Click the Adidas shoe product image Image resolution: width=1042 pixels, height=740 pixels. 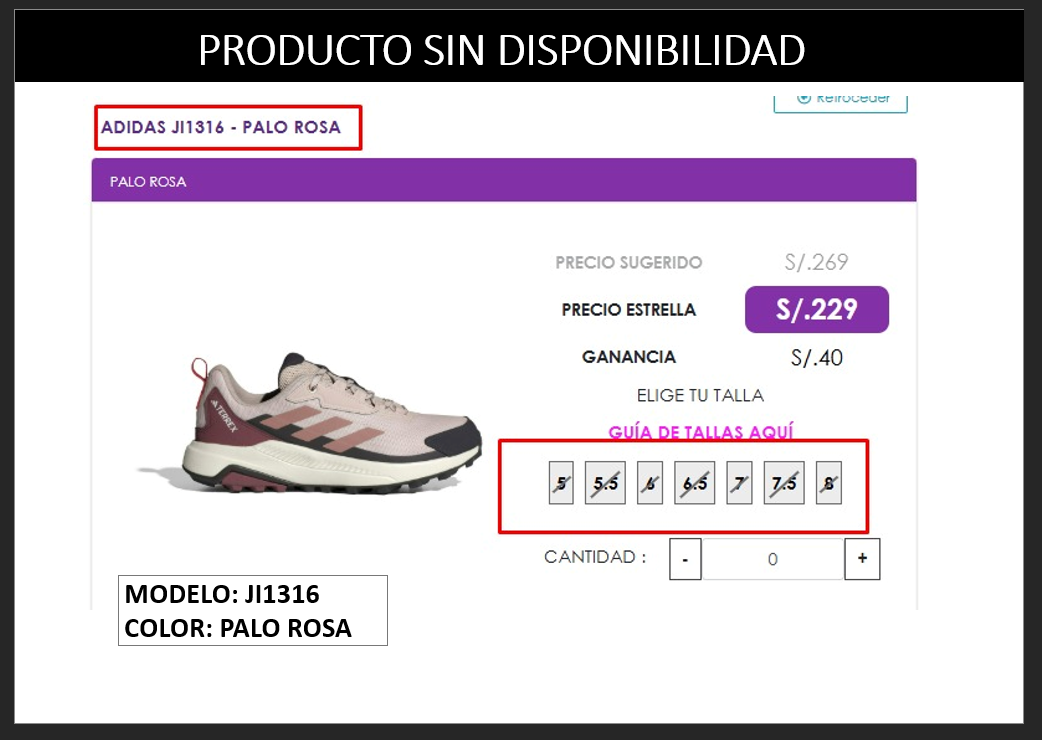pos(310,424)
